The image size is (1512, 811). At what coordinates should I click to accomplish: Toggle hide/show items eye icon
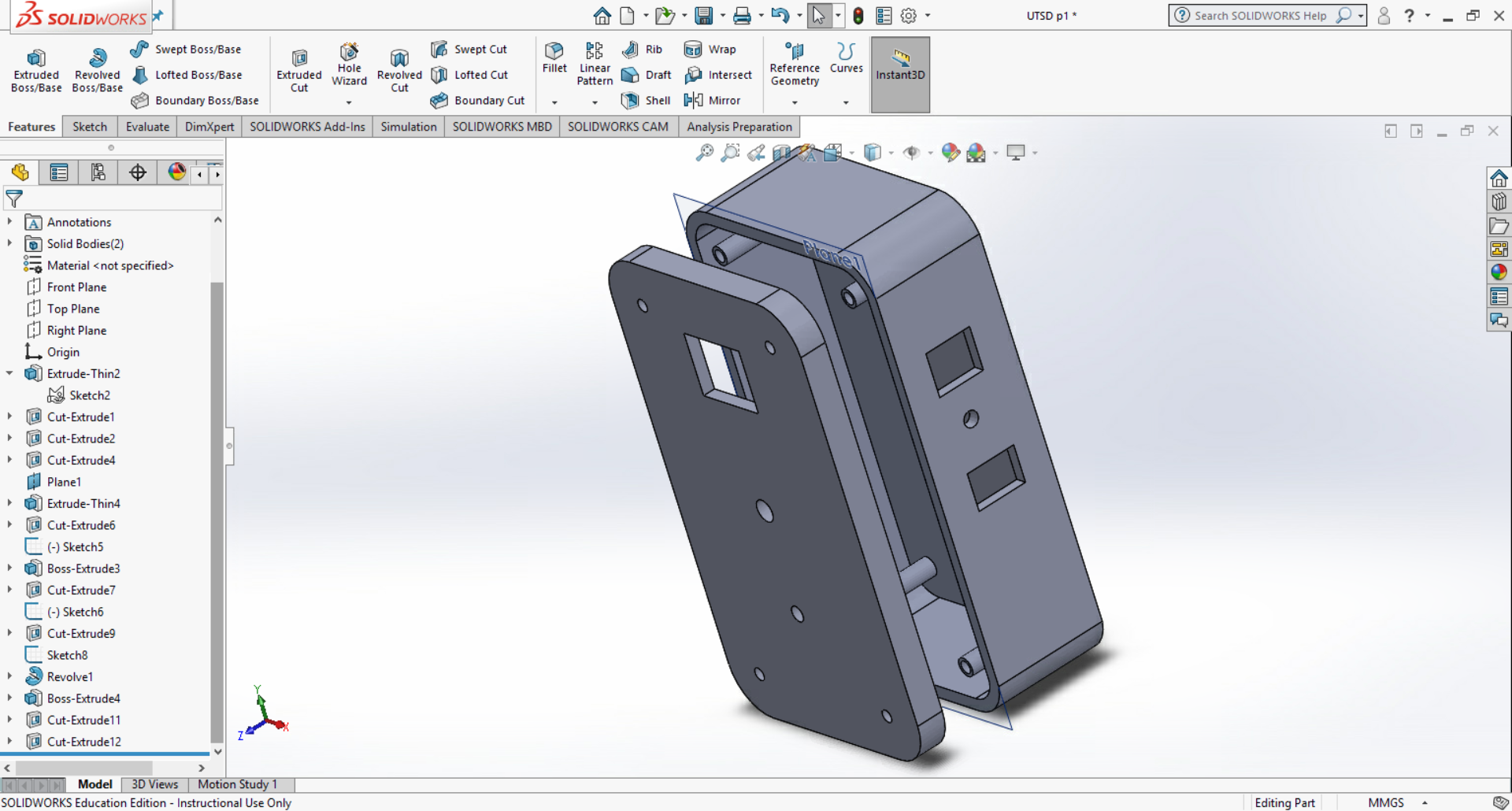(x=911, y=153)
